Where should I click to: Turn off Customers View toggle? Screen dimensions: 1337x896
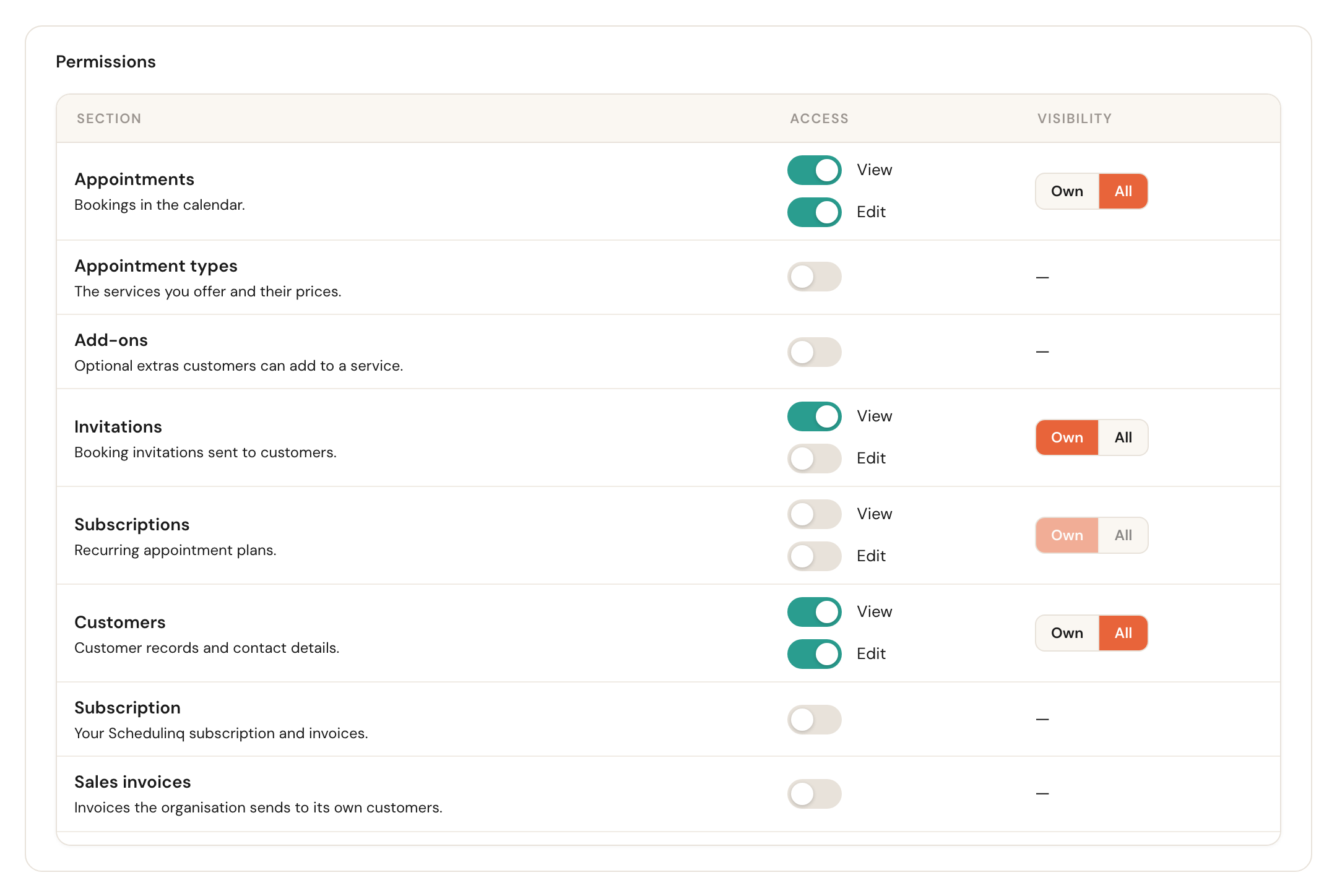point(814,612)
